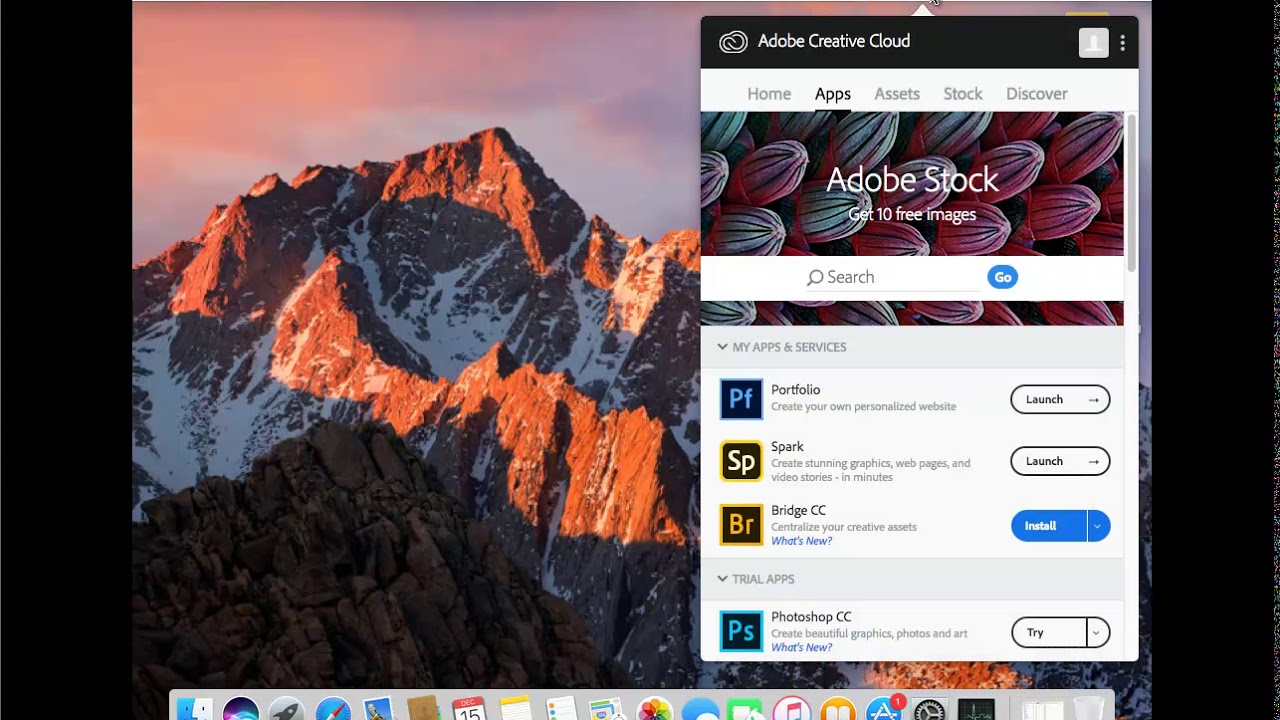Image resolution: width=1280 pixels, height=720 pixels.
Task: Open App Store from the Dock
Action: coord(884,708)
